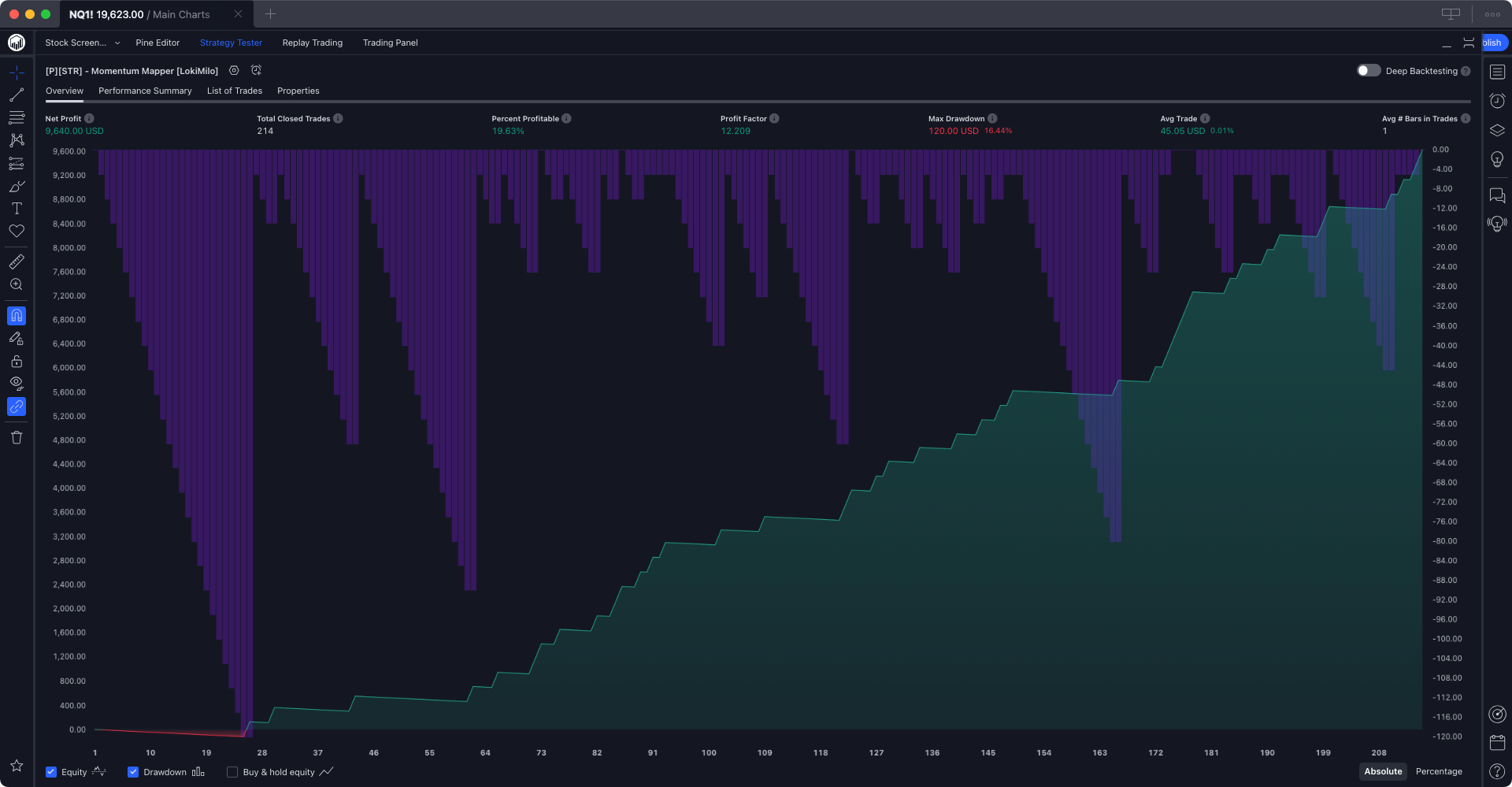The width and height of the screenshot is (1512, 787).
Task: Toggle stay in drawing mode pencil-lock
Action: (17, 339)
